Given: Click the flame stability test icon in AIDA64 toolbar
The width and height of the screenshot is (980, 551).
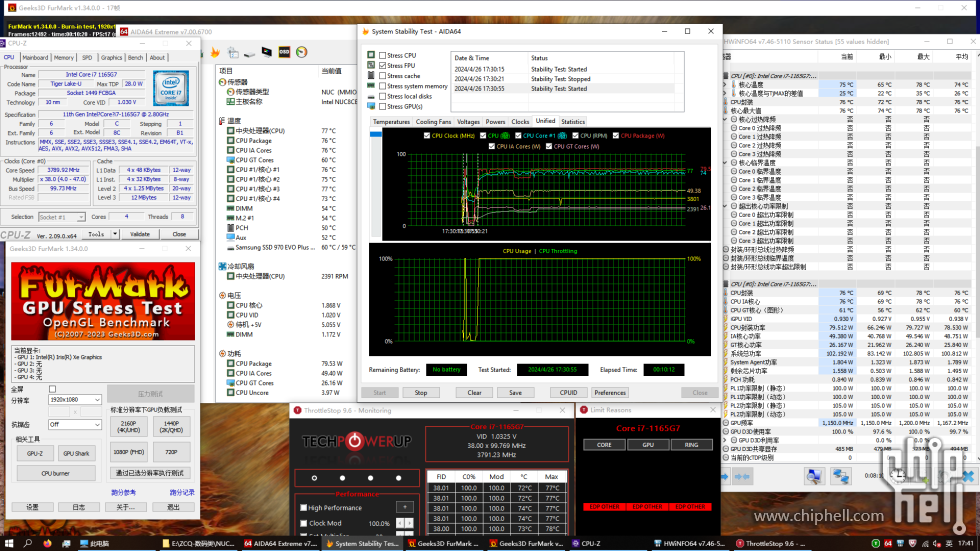Looking at the screenshot, I should point(216,52).
